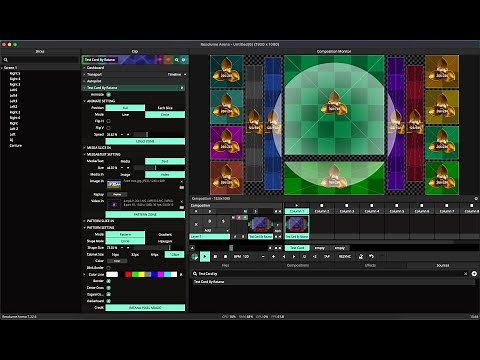Click the white Color Line swatch
This screenshot has width=480, height=360.
tap(112, 274)
